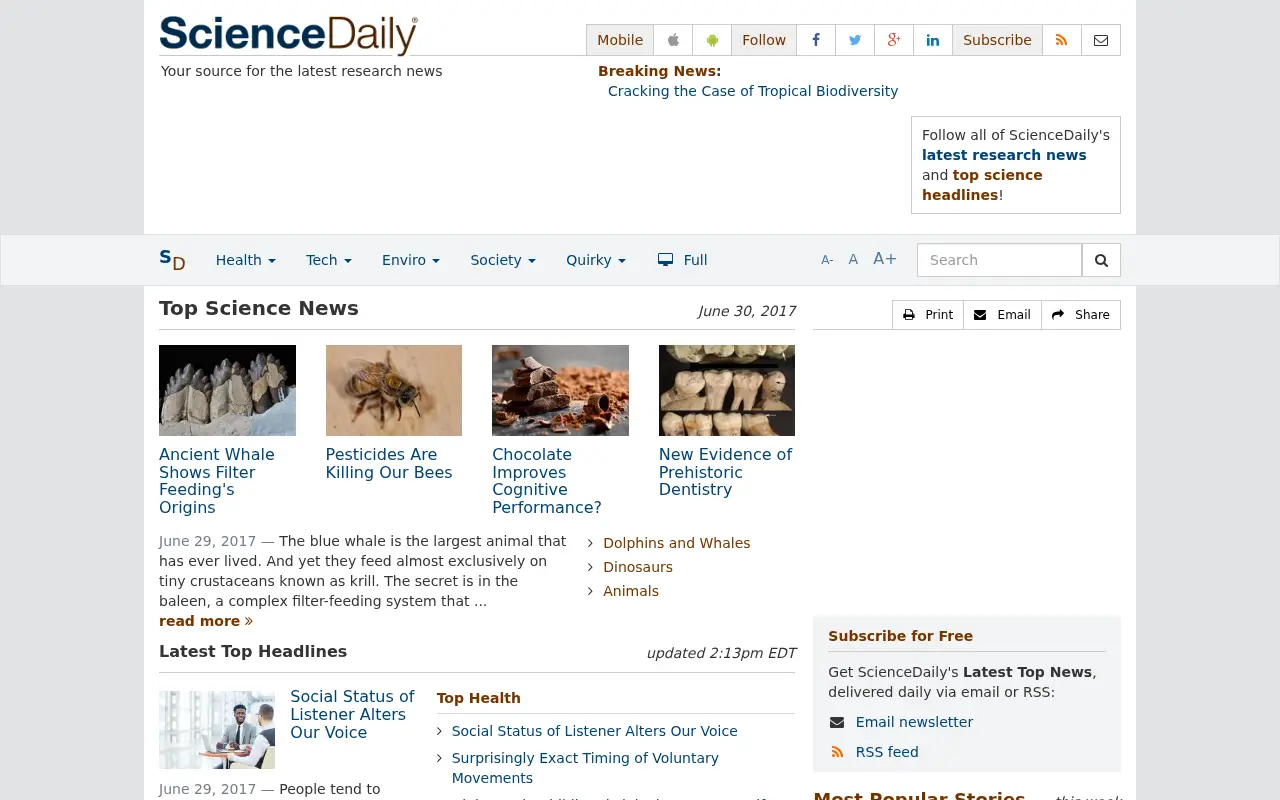Switch to Full site view
This screenshot has height=800, width=1280.
(682, 260)
